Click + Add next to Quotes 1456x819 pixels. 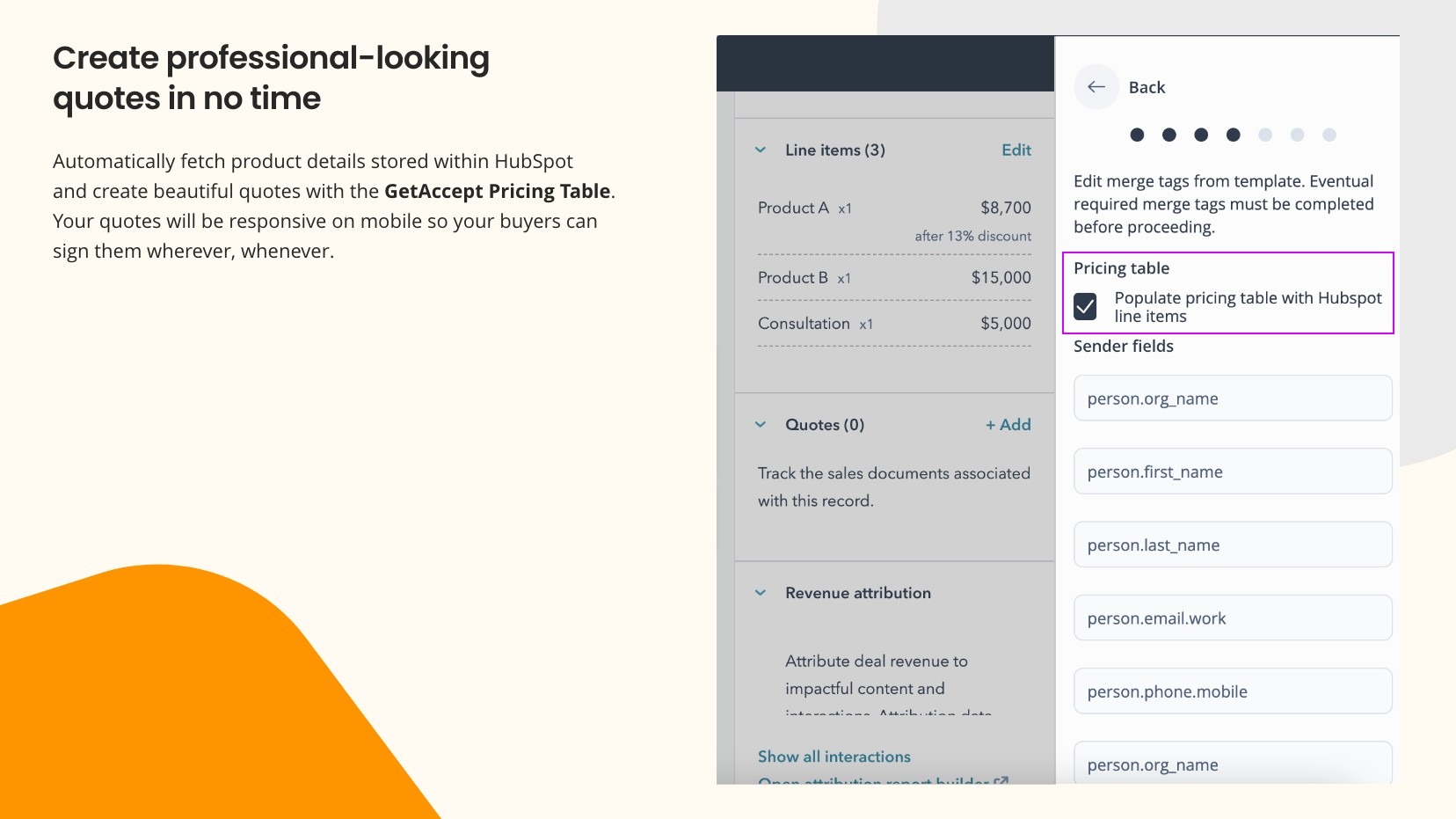pyautogui.click(x=1008, y=425)
